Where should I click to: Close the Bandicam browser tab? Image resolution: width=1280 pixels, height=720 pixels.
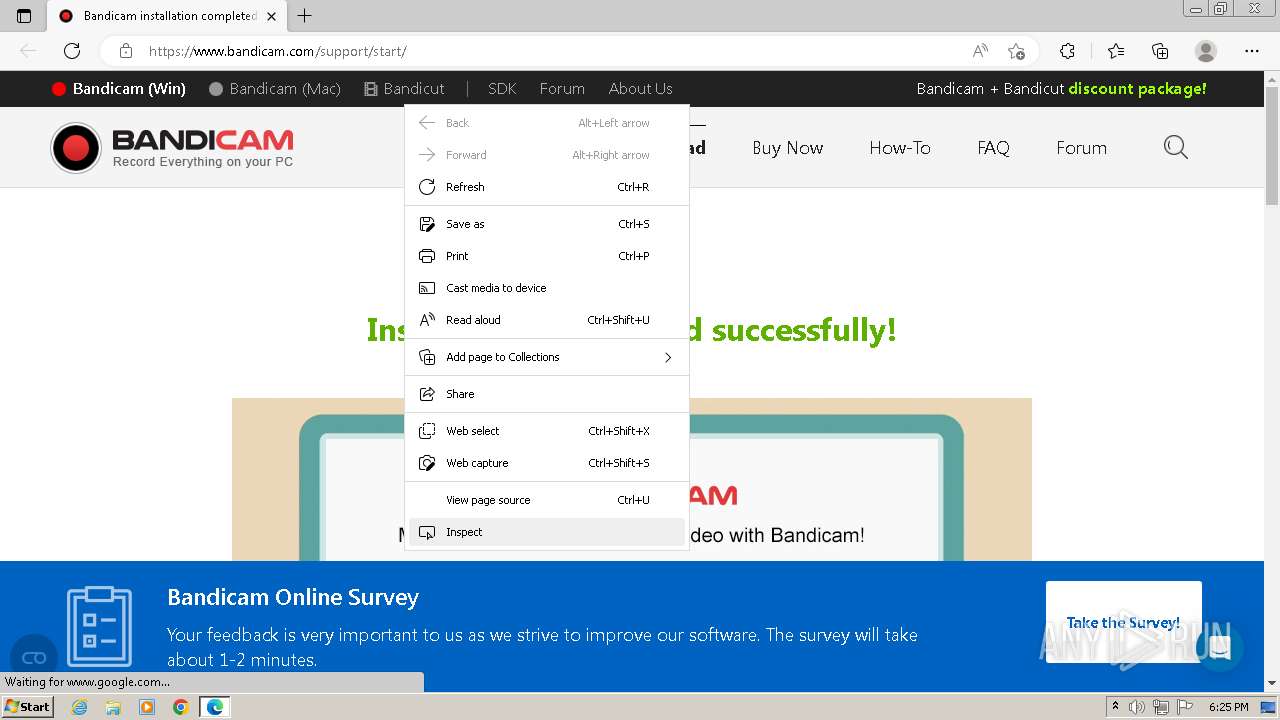tap(271, 16)
